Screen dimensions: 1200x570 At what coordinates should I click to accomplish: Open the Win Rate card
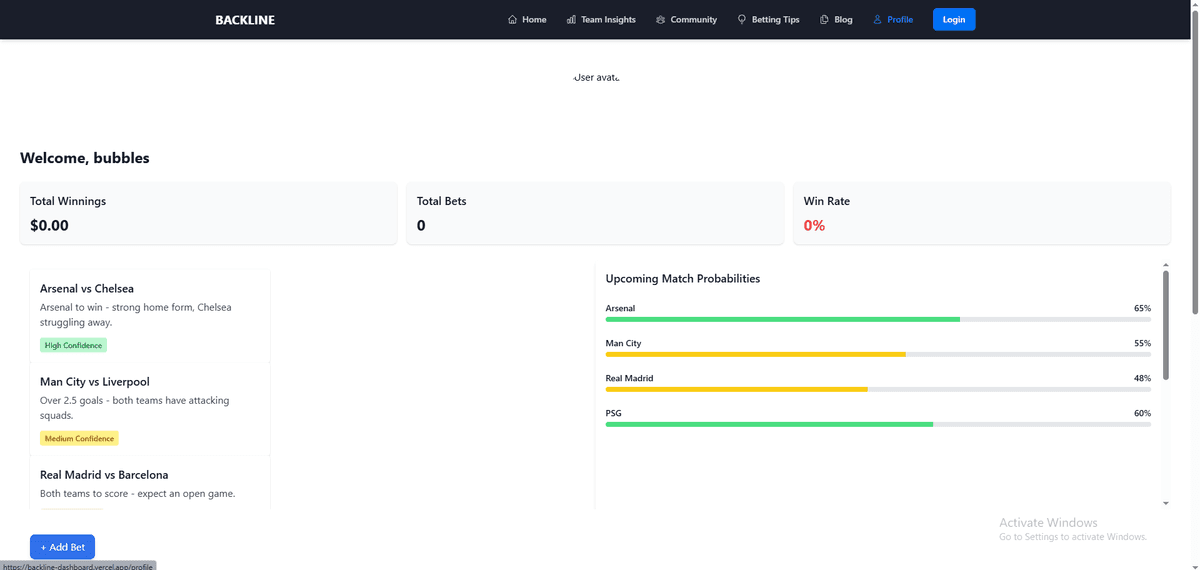click(981, 213)
